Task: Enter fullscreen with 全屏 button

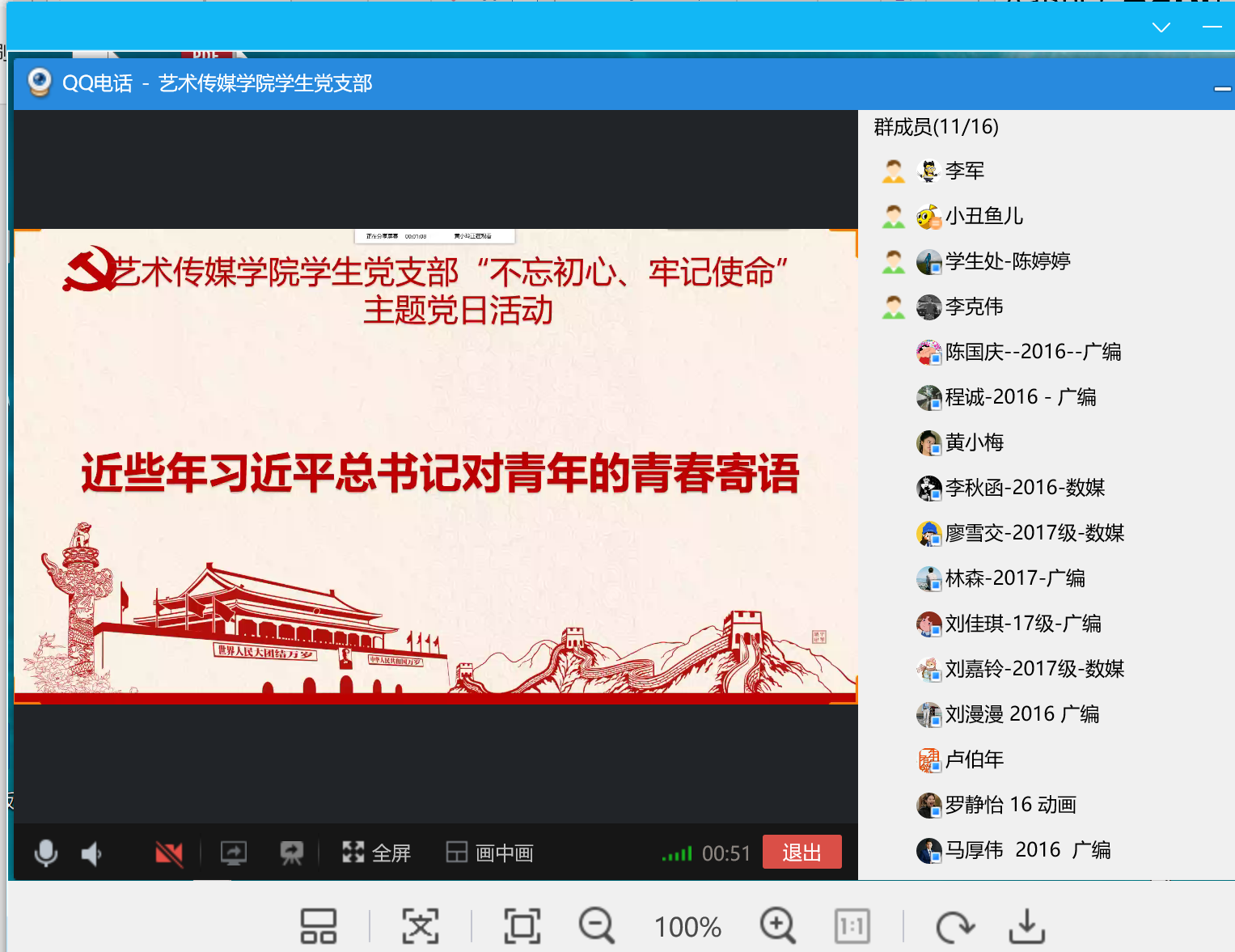Action: click(x=377, y=853)
